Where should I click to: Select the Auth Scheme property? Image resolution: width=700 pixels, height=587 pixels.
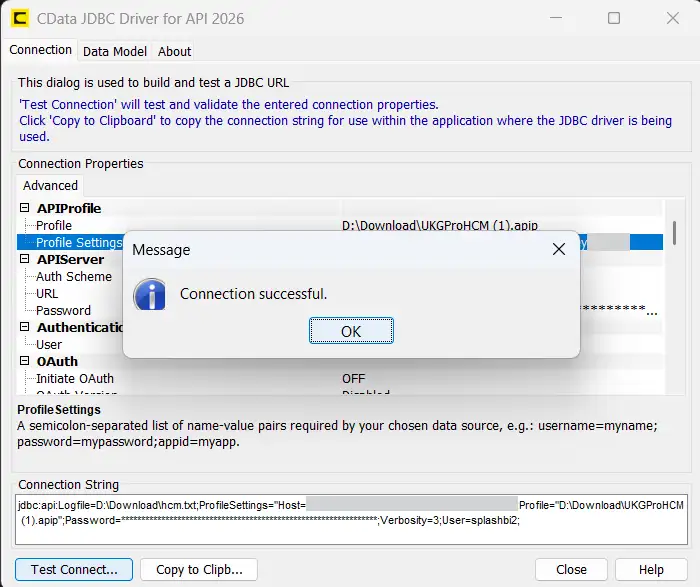click(74, 276)
